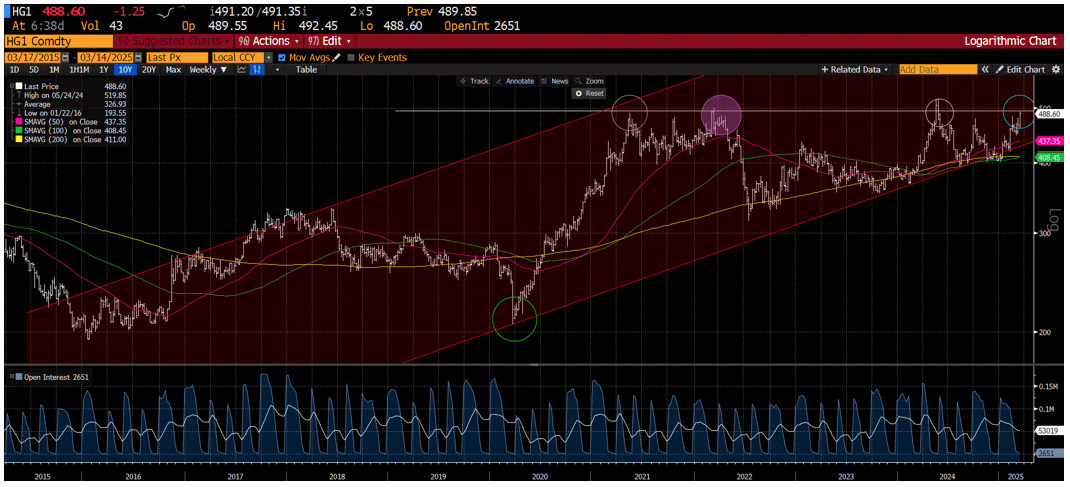This screenshot has height=487, width=1070.
Task: Activate the Track crosshair tool
Action: (x=474, y=81)
